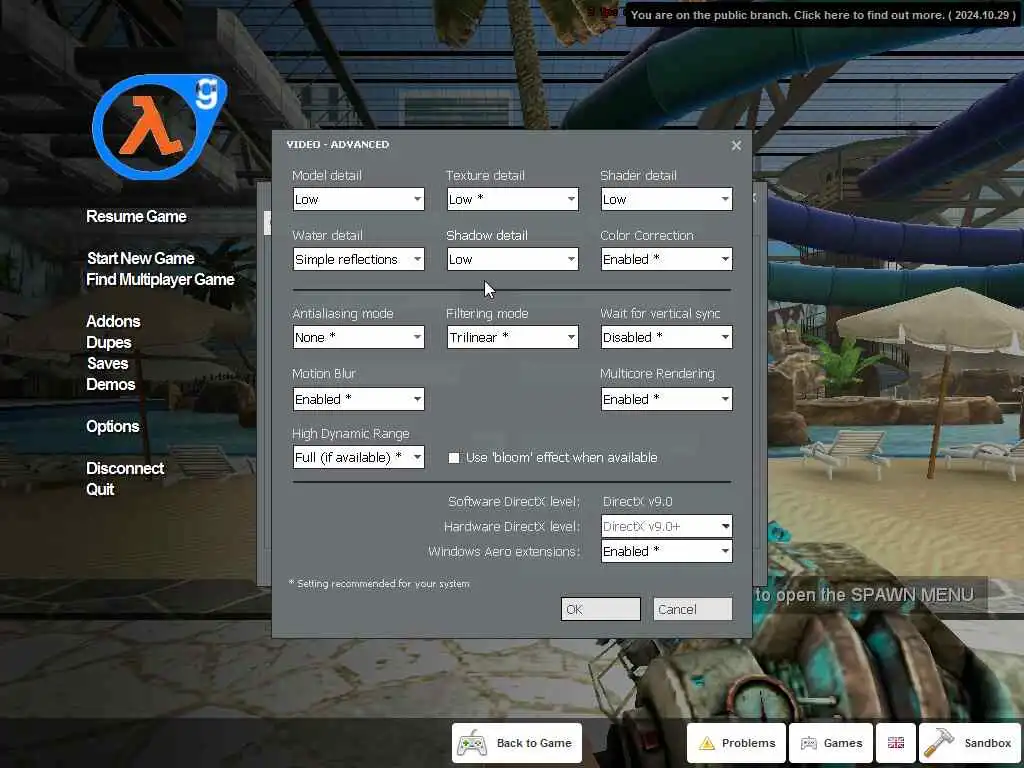Toggle the 'Use bloom effect' checkbox
Image resolution: width=1024 pixels, height=768 pixels.
click(x=454, y=458)
